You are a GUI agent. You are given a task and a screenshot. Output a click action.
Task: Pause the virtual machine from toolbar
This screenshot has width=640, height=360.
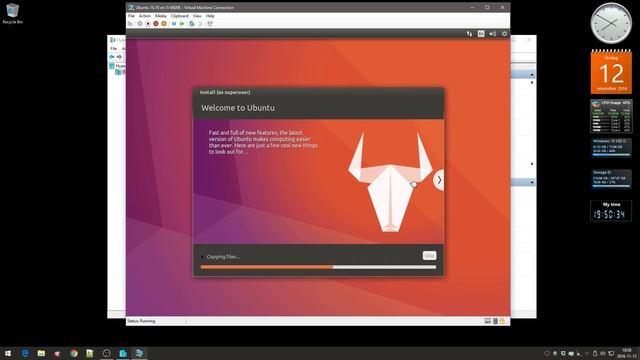point(174,24)
